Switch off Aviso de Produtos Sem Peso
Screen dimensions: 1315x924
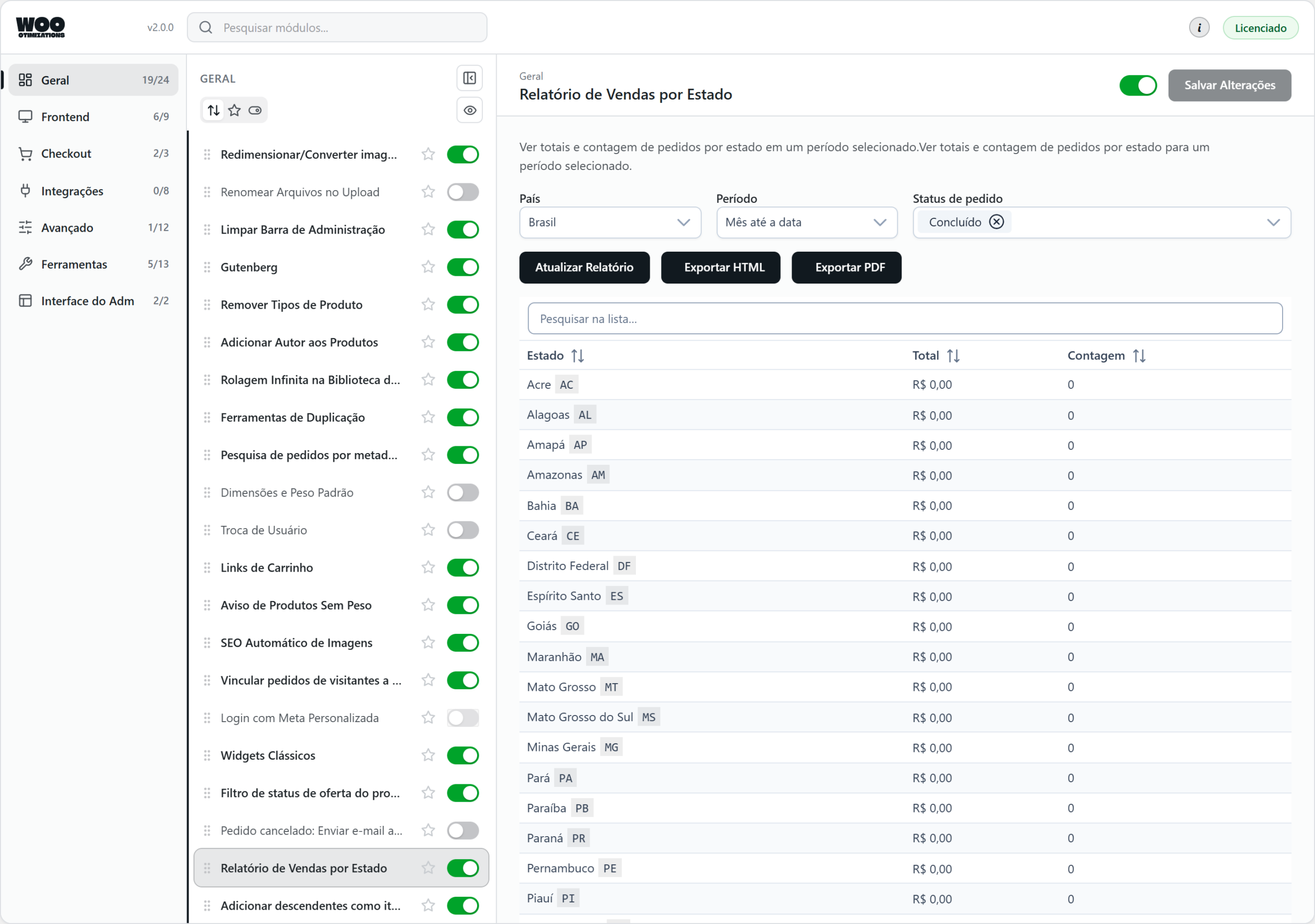463,606
